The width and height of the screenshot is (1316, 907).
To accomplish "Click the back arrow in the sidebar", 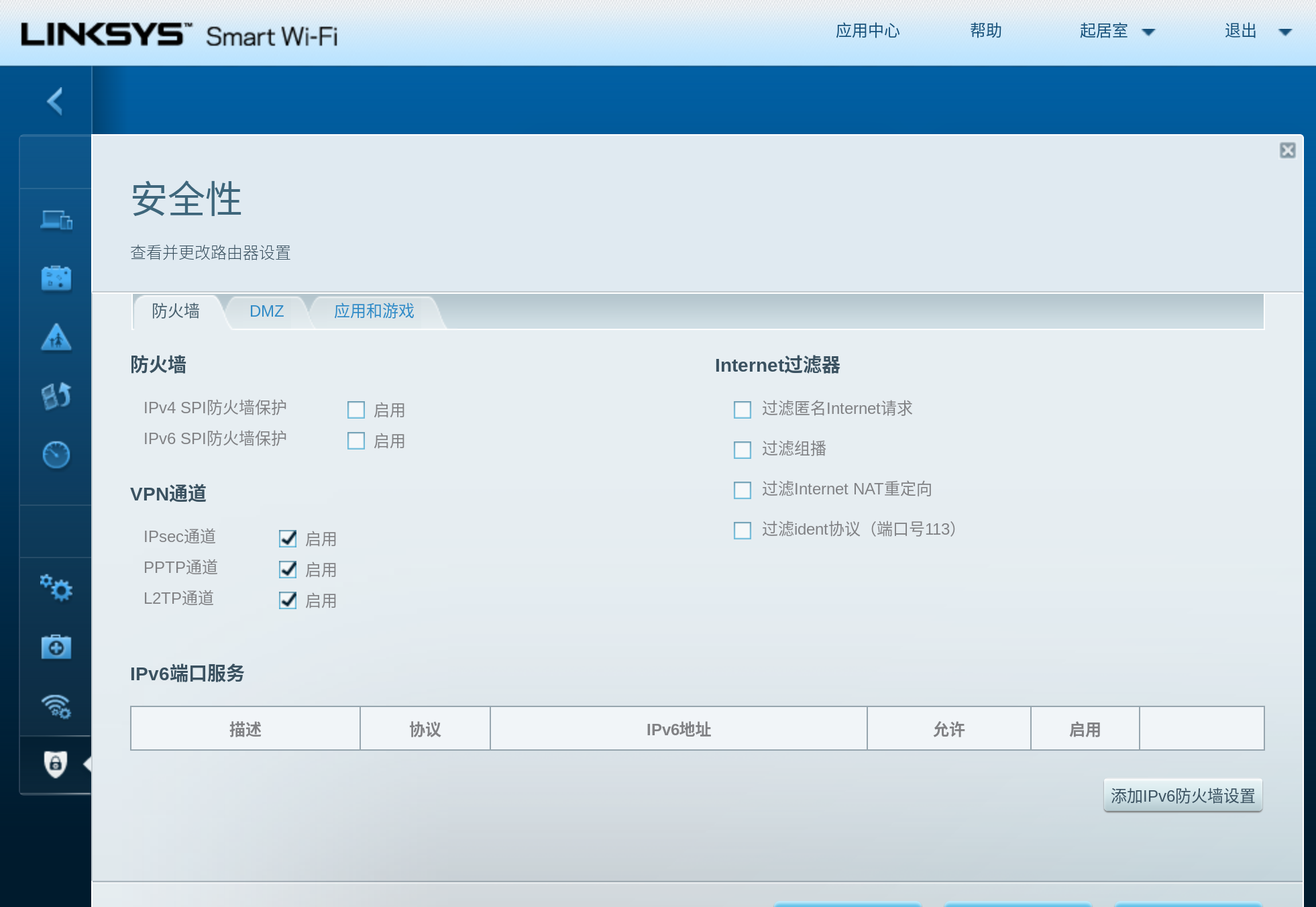I will click(x=55, y=101).
